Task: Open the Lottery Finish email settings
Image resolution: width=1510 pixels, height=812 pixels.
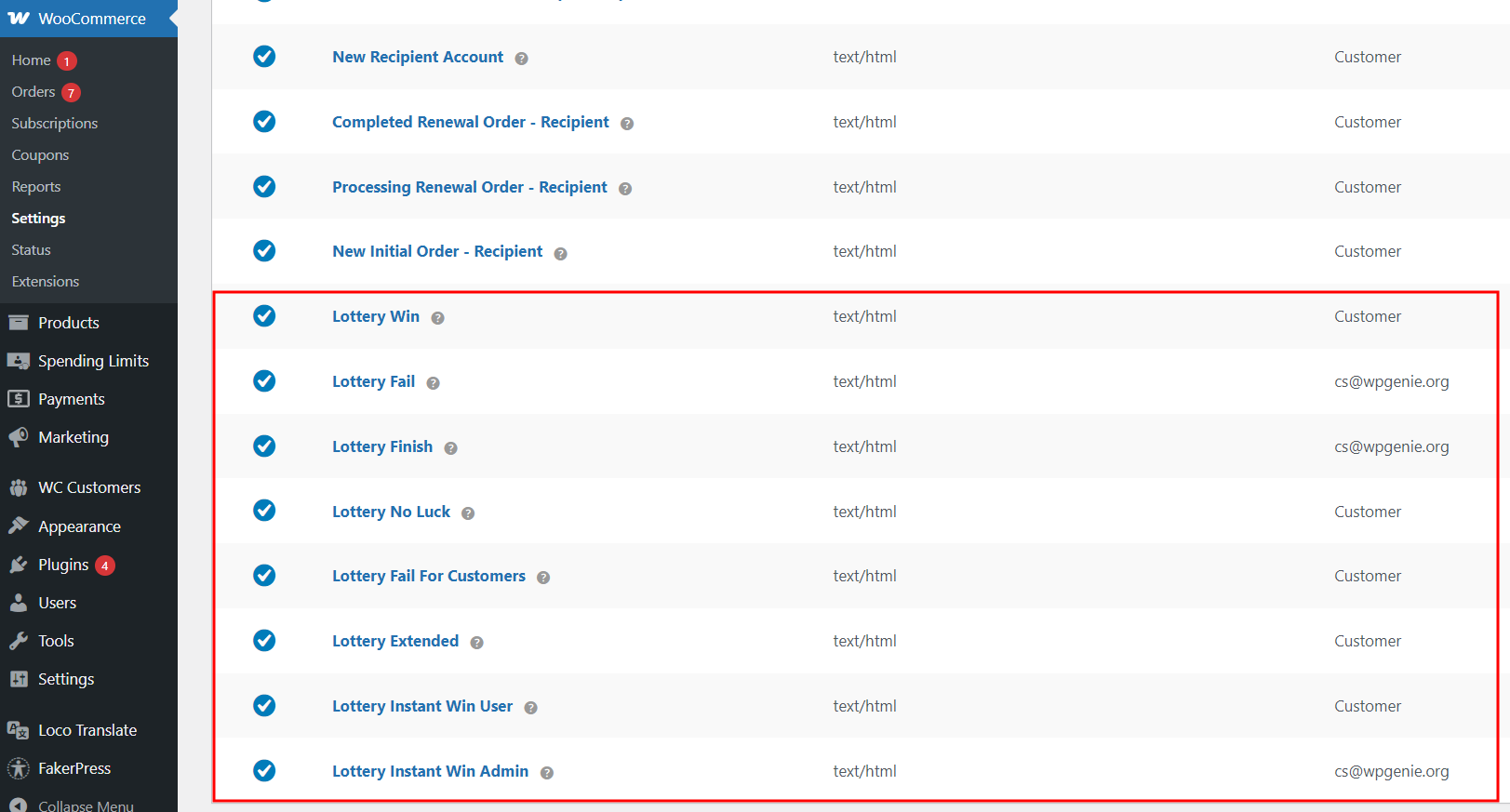Action: (x=382, y=446)
